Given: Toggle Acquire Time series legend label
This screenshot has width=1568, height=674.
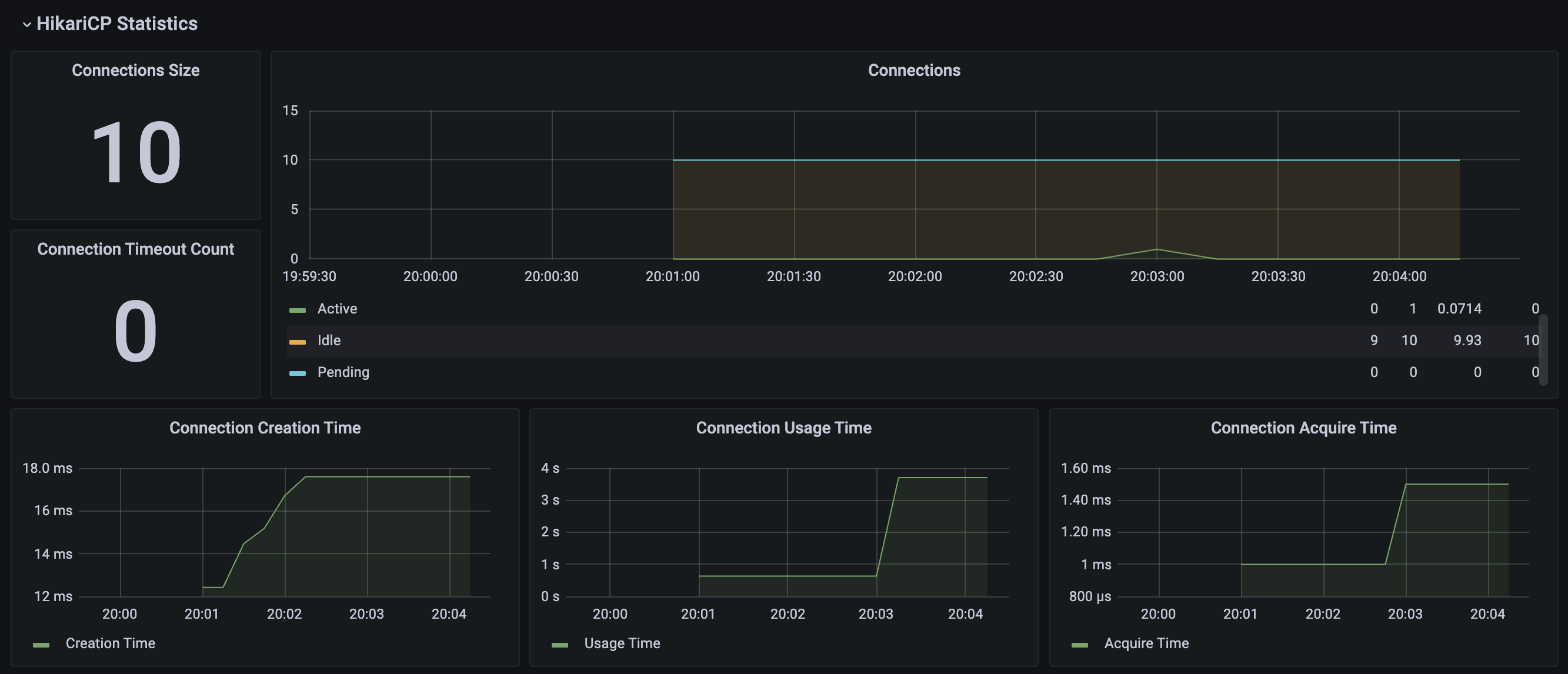Looking at the screenshot, I should coord(1146,643).
